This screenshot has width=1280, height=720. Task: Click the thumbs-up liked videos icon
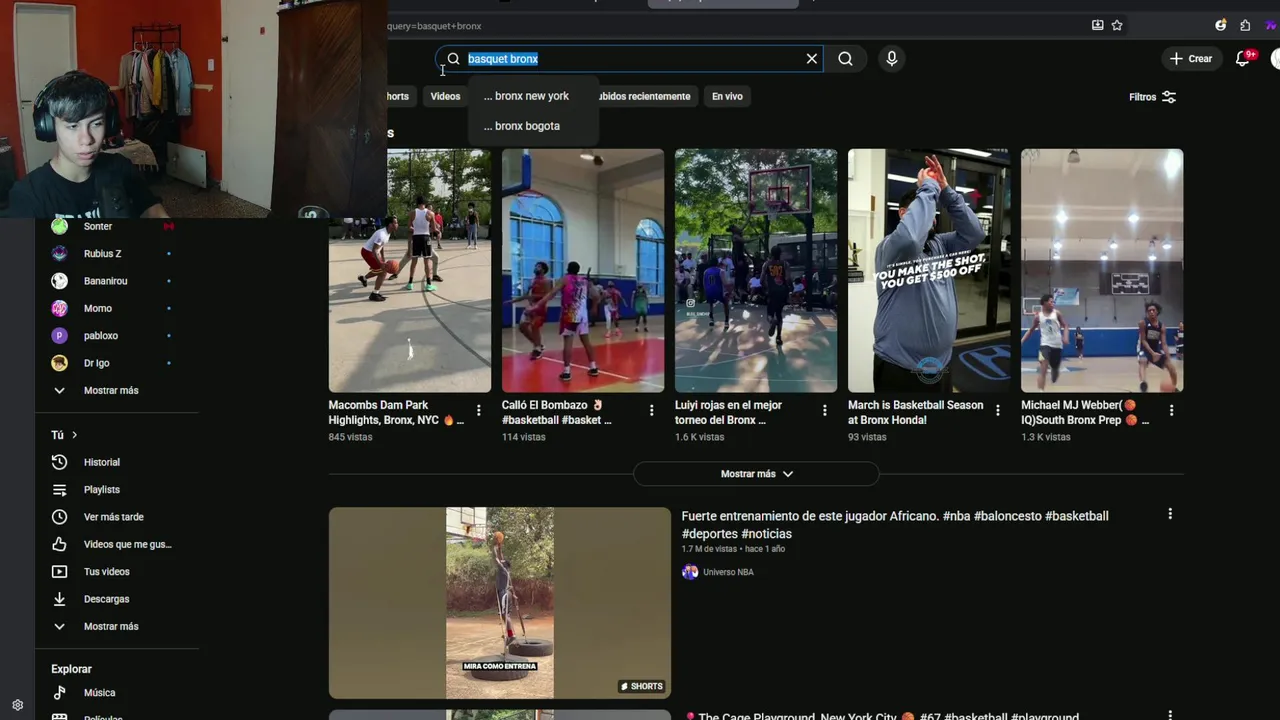(x=59, y=544)
